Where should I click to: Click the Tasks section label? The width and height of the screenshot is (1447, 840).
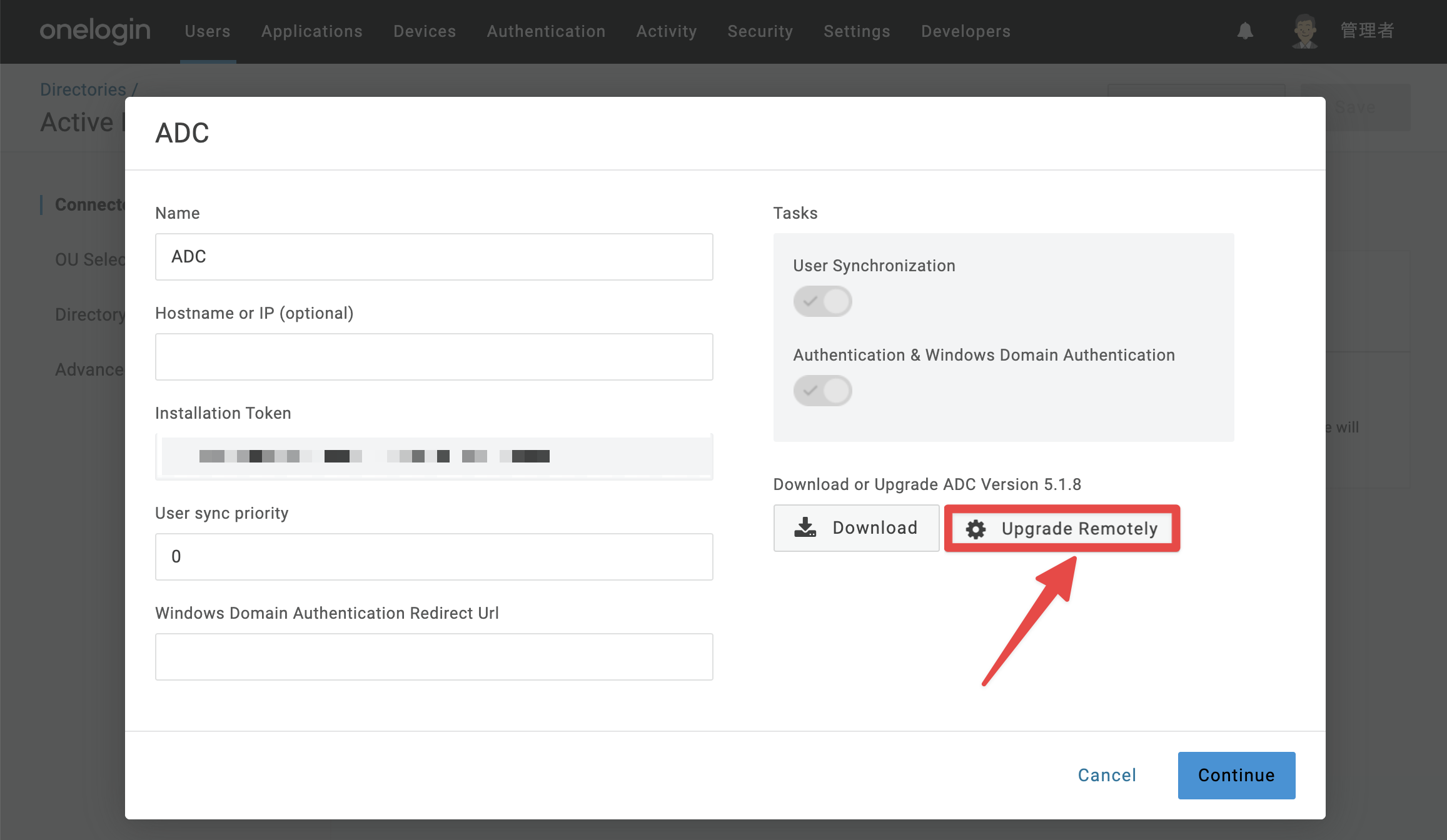point(795,213)
